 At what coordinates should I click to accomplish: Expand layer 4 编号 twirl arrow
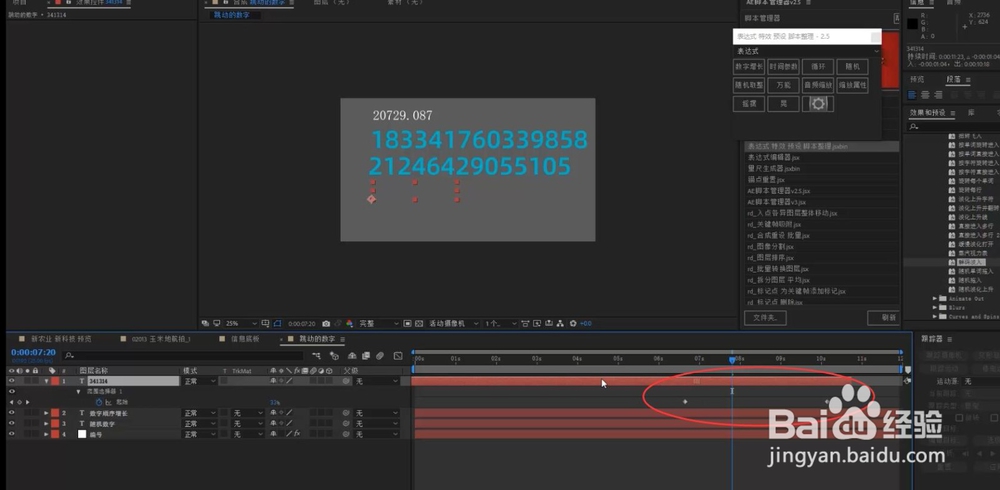tap(46, 434)
